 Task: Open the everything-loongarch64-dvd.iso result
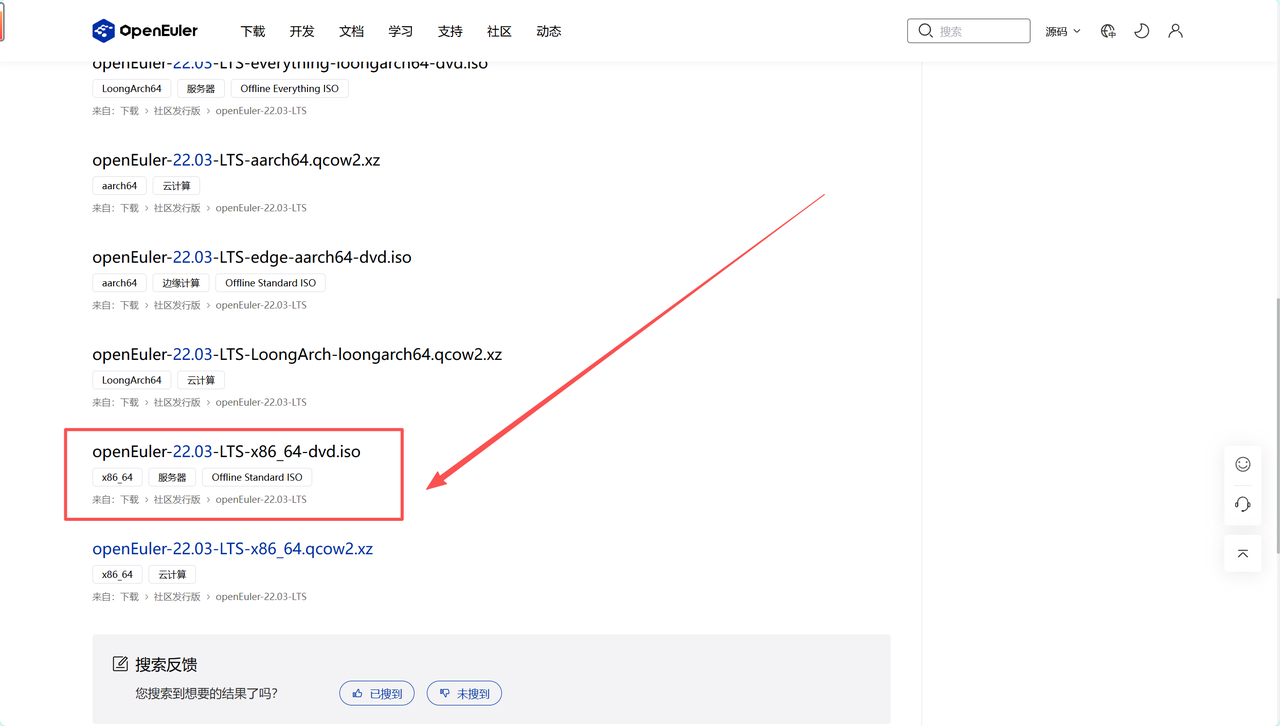pyautogui.click(x=290, y=65)
